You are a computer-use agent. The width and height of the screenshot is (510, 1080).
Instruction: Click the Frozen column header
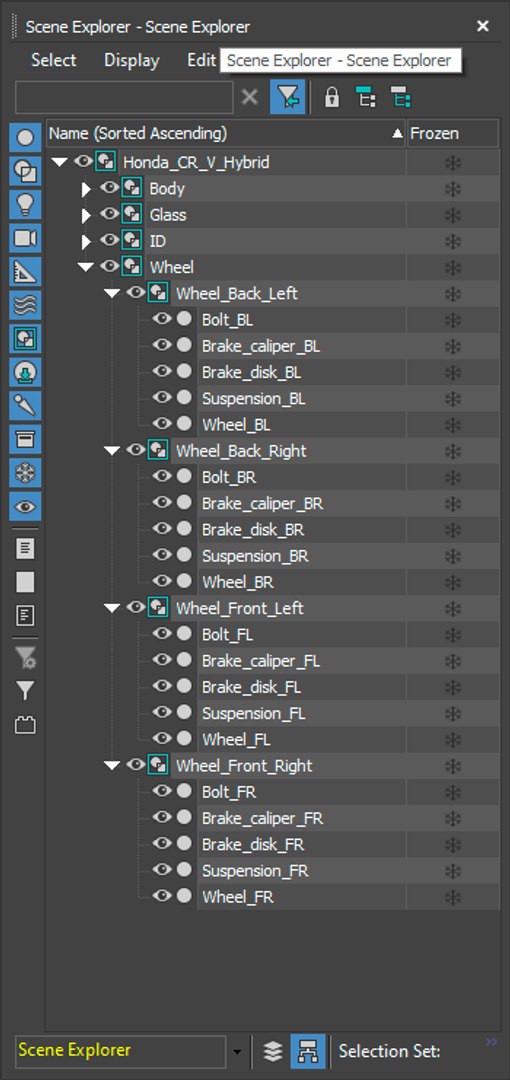pyautogui.click(x=453, y=133)
